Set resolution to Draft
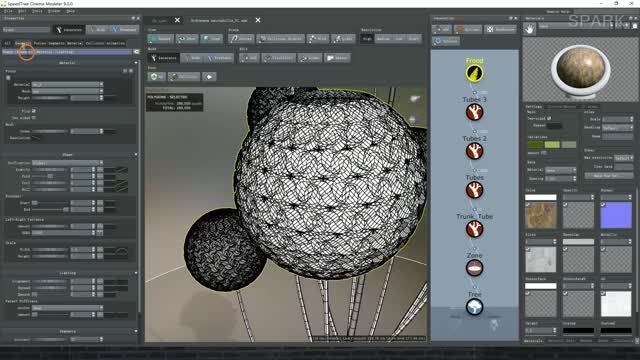This screenshot has width=640, height=360. 413,39
